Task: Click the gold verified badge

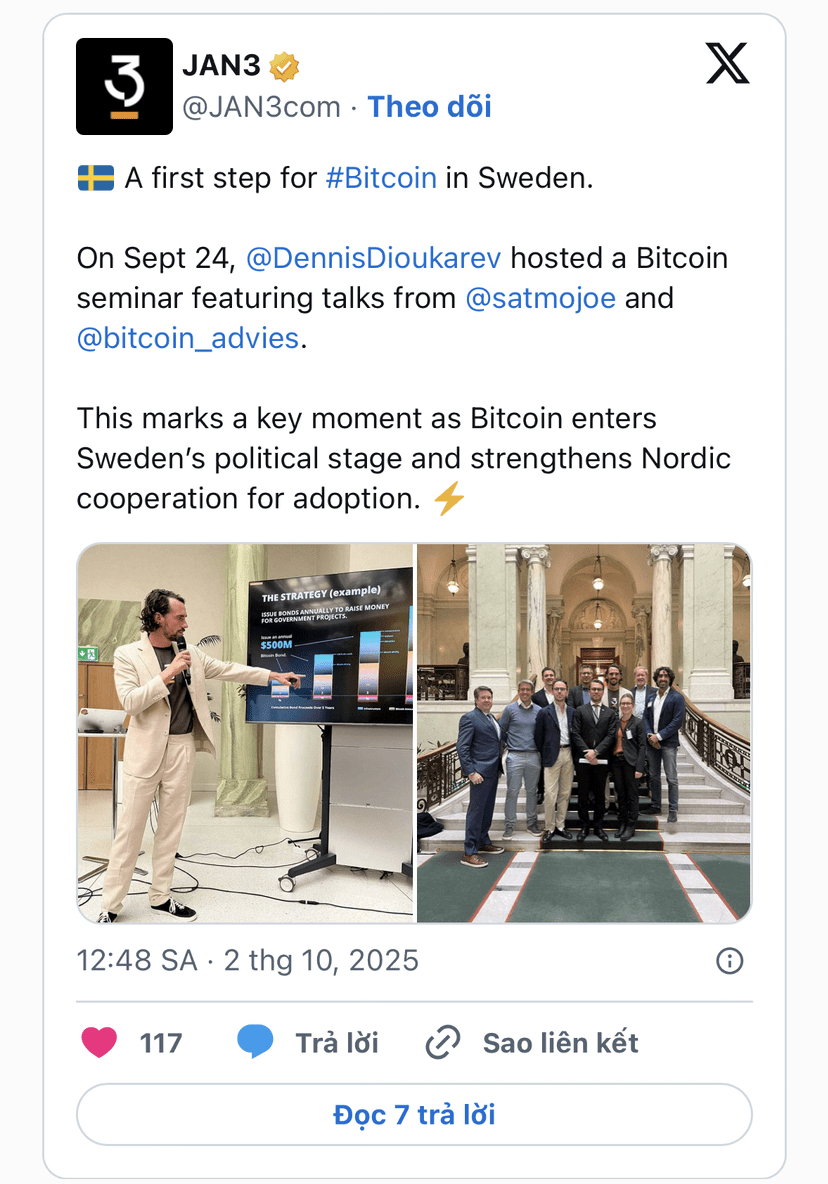Action: 284,67
